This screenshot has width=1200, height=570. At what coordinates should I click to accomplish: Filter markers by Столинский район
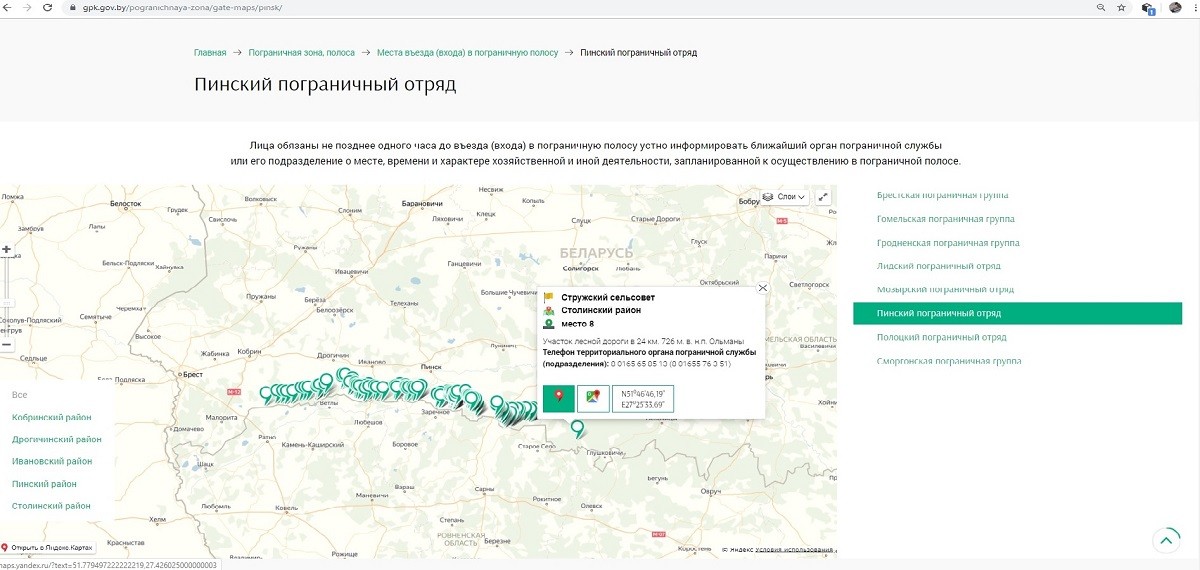[x=51, y=506]
